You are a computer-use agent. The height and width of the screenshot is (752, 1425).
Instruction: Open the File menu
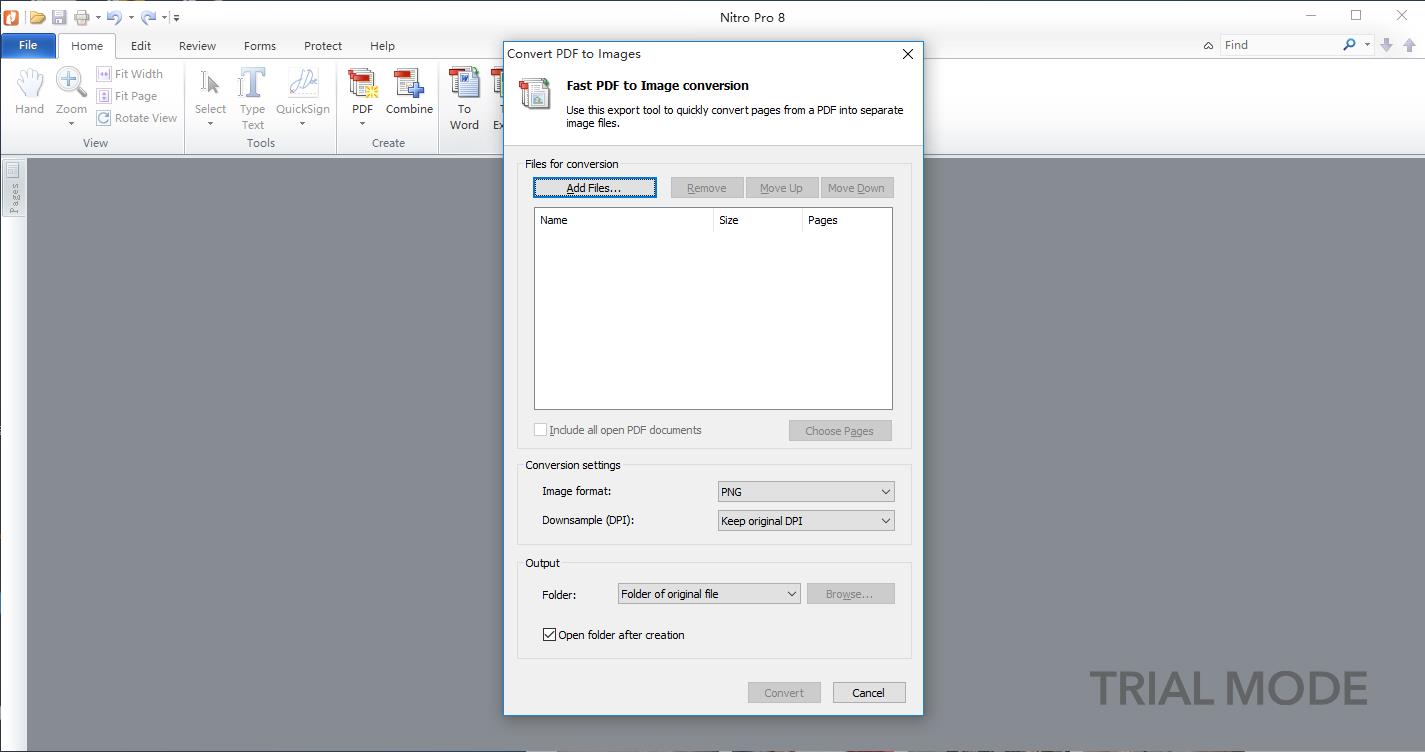click(x=28, y=45)
